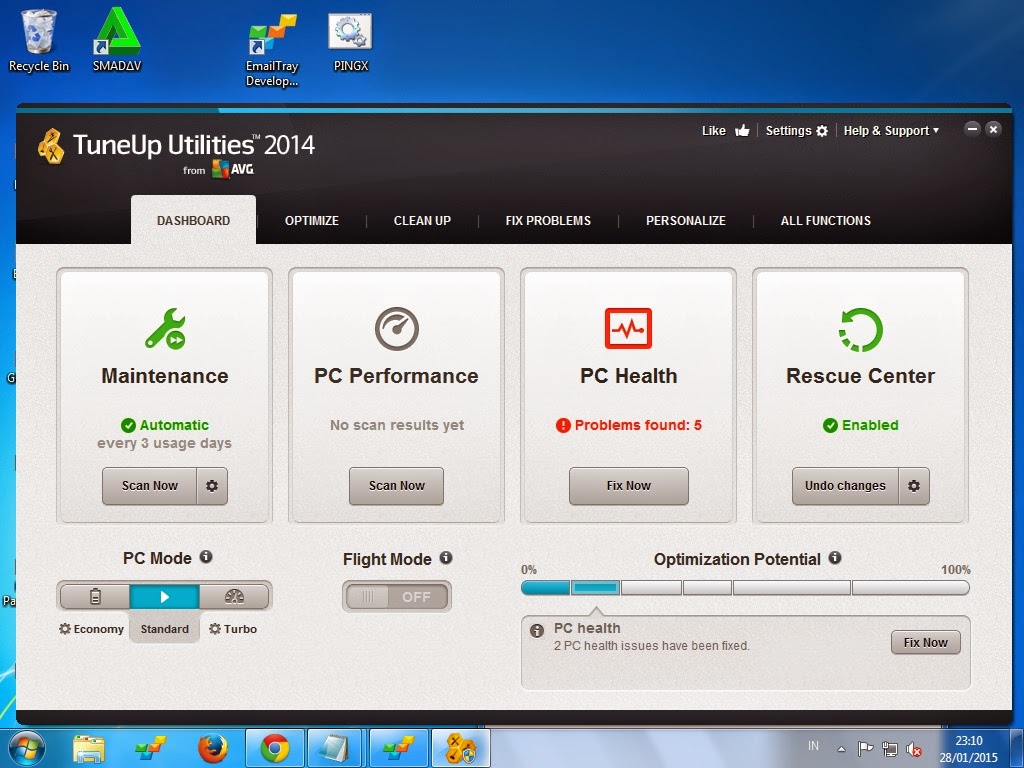Click the 'Automatic' maintenance status text
This screenshot has width=1024, height=768.
(174, 425)
